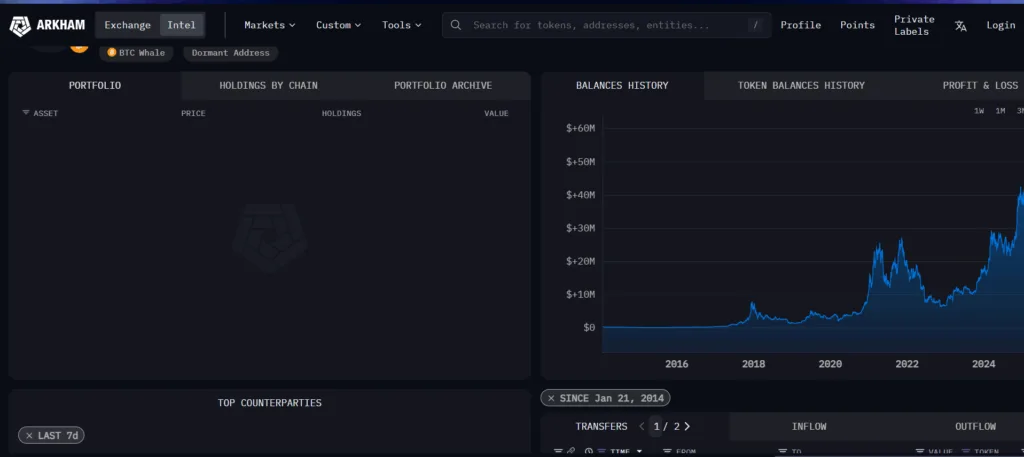The image size is (1024, 457).
Task: Open the PORTFOLIO tab
Action: pyautogui.click(x=95, y=86)
